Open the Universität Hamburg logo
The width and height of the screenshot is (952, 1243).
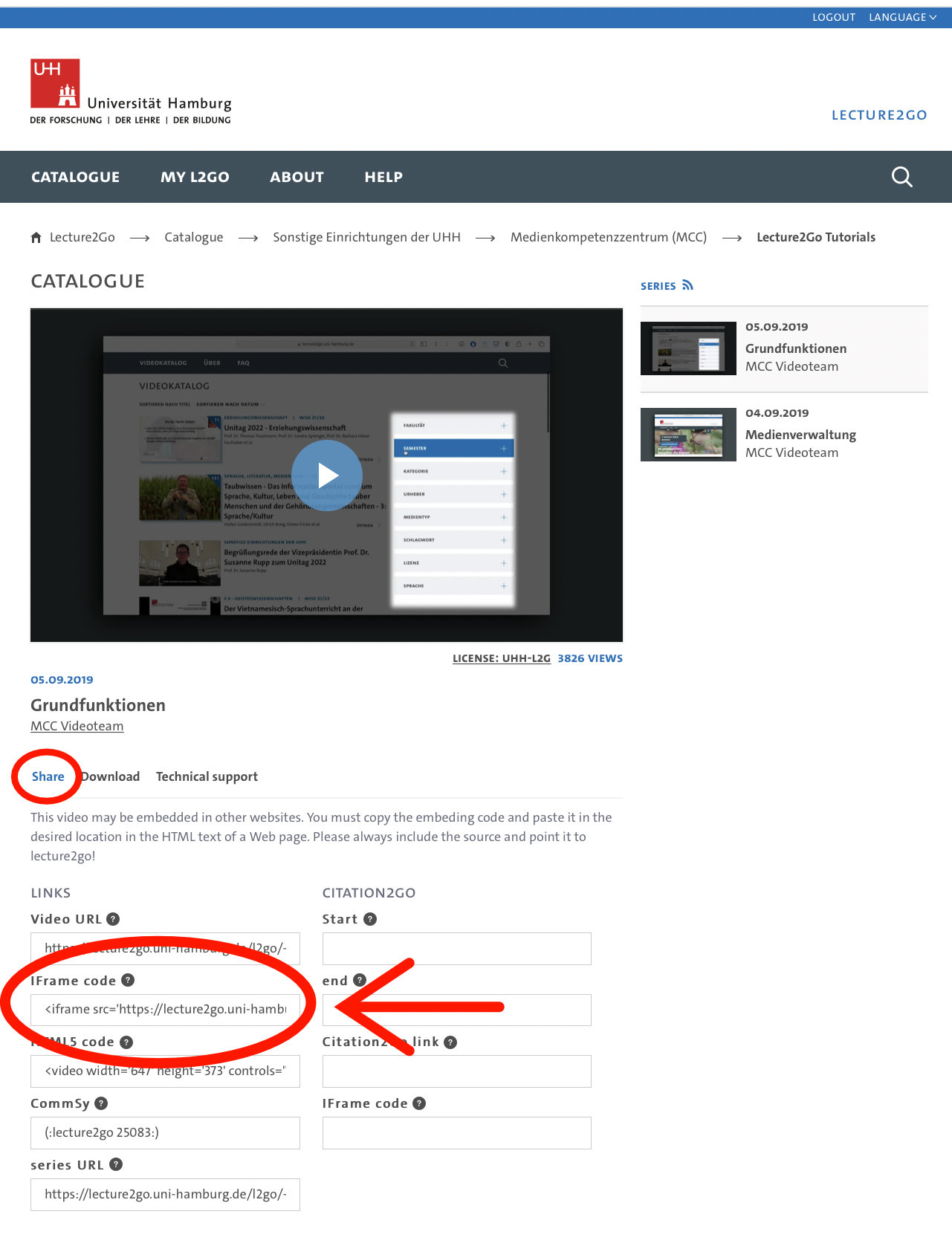[131, 92]
